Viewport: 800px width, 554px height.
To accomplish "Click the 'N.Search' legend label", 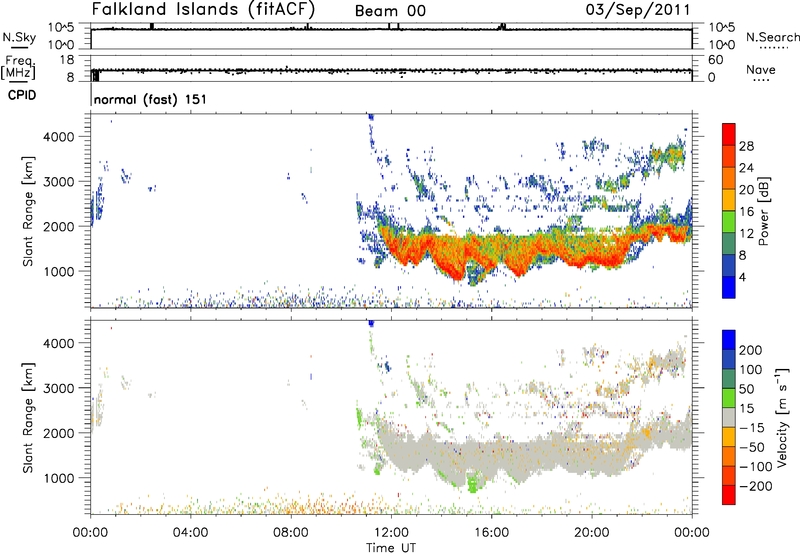I will pos(772,37).
